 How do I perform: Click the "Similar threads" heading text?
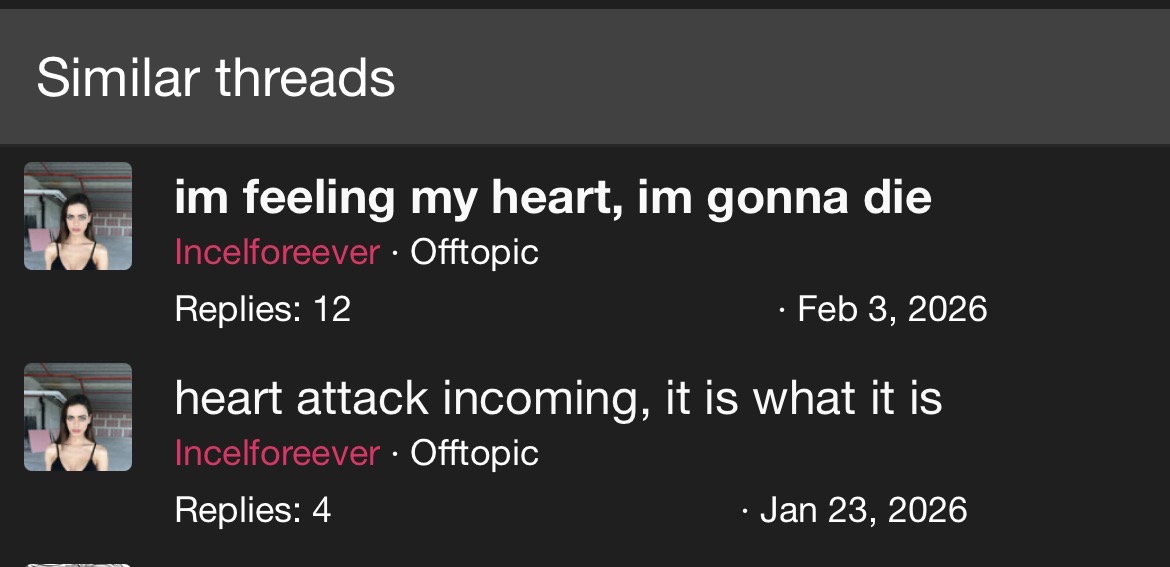(x=216, y=78)
